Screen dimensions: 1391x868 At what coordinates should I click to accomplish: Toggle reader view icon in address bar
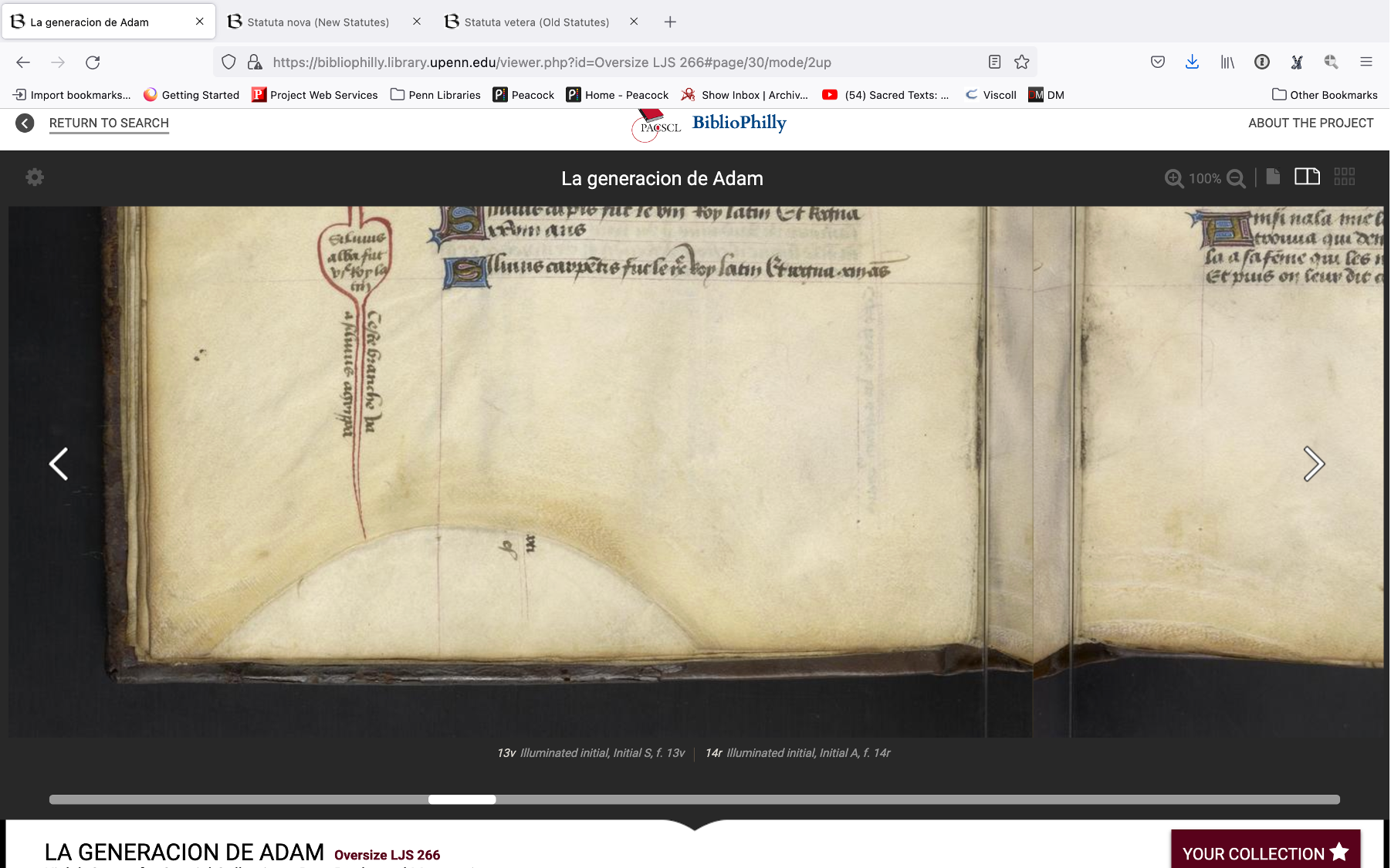click(994, 62)
